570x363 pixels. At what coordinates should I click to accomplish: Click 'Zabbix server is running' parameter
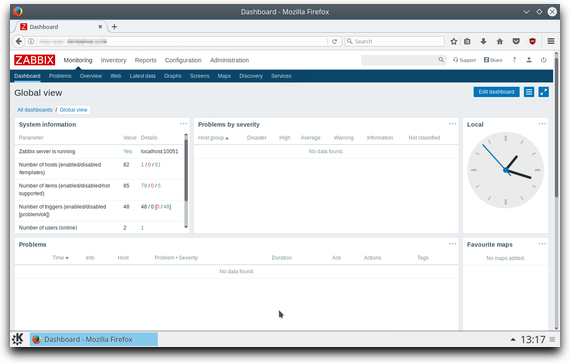(x=47, y=151)
